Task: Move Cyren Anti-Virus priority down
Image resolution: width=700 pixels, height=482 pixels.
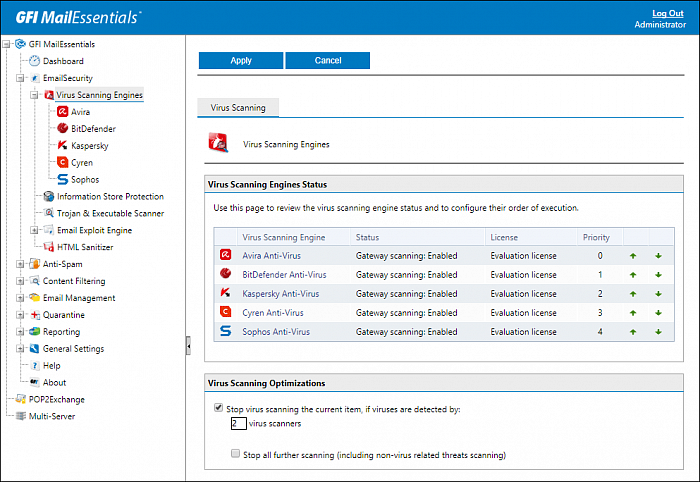Action: [x=658, y=313]
